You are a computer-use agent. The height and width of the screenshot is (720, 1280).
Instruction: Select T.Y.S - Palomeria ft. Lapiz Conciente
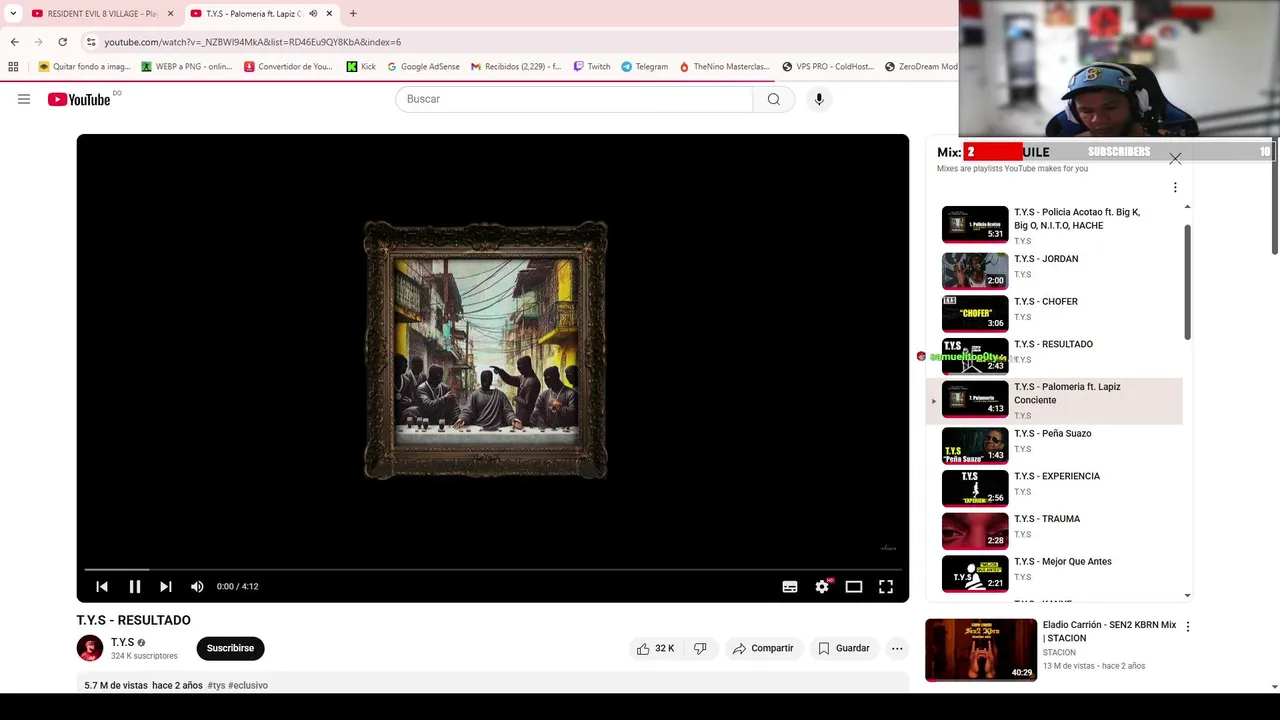(x=1054, y=400)
